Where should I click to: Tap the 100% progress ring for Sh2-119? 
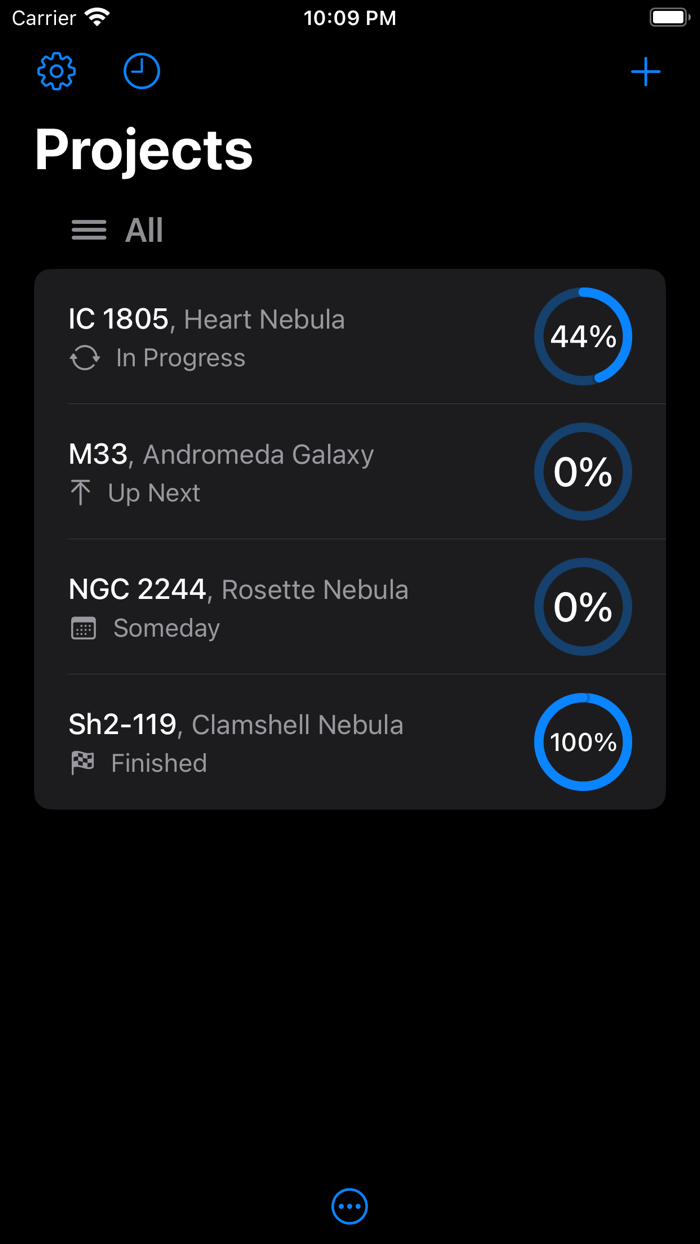click(583, 742)
